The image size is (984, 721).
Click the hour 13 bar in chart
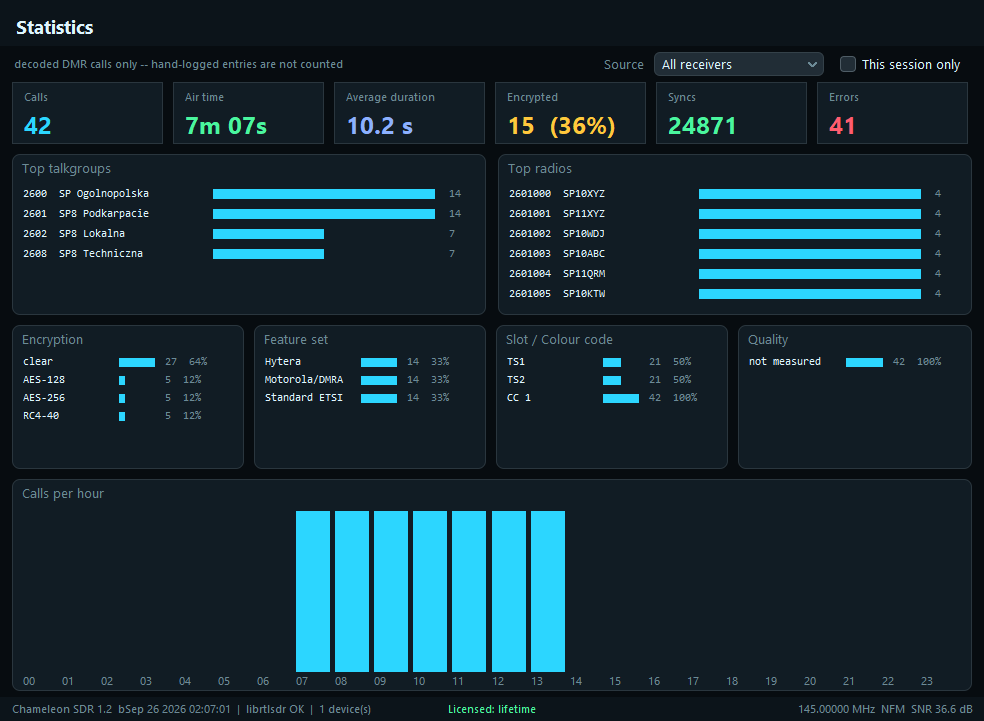548,591
